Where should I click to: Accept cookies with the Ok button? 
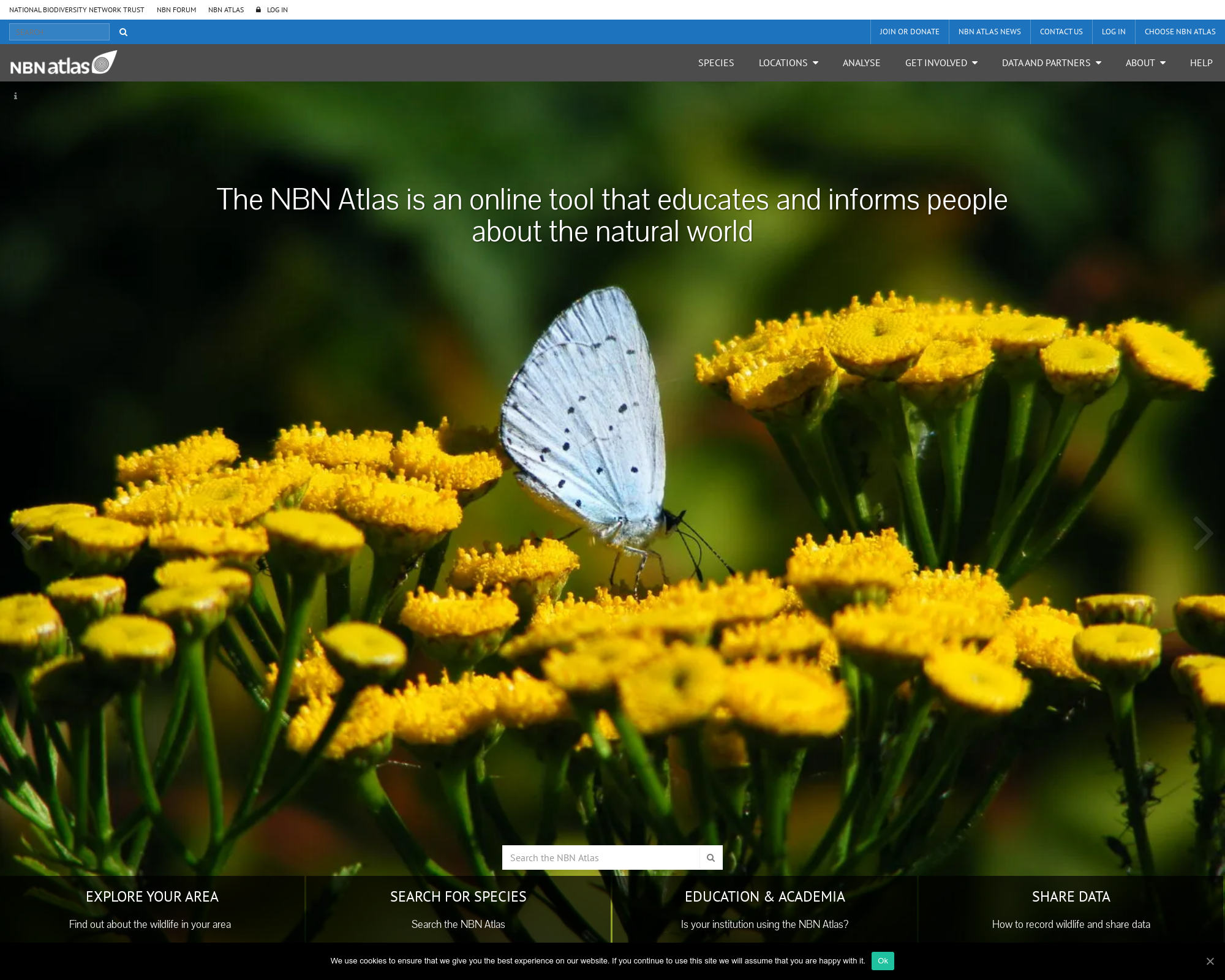point(883,960)
